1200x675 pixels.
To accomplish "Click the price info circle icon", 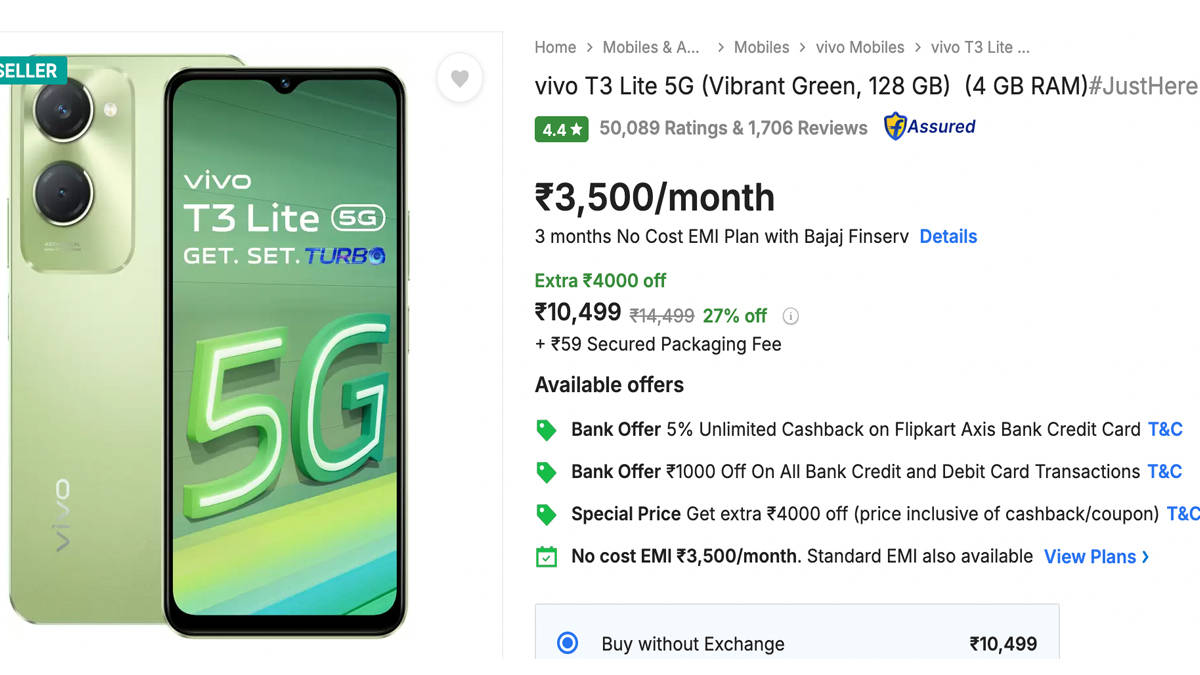I will [790, 316].
